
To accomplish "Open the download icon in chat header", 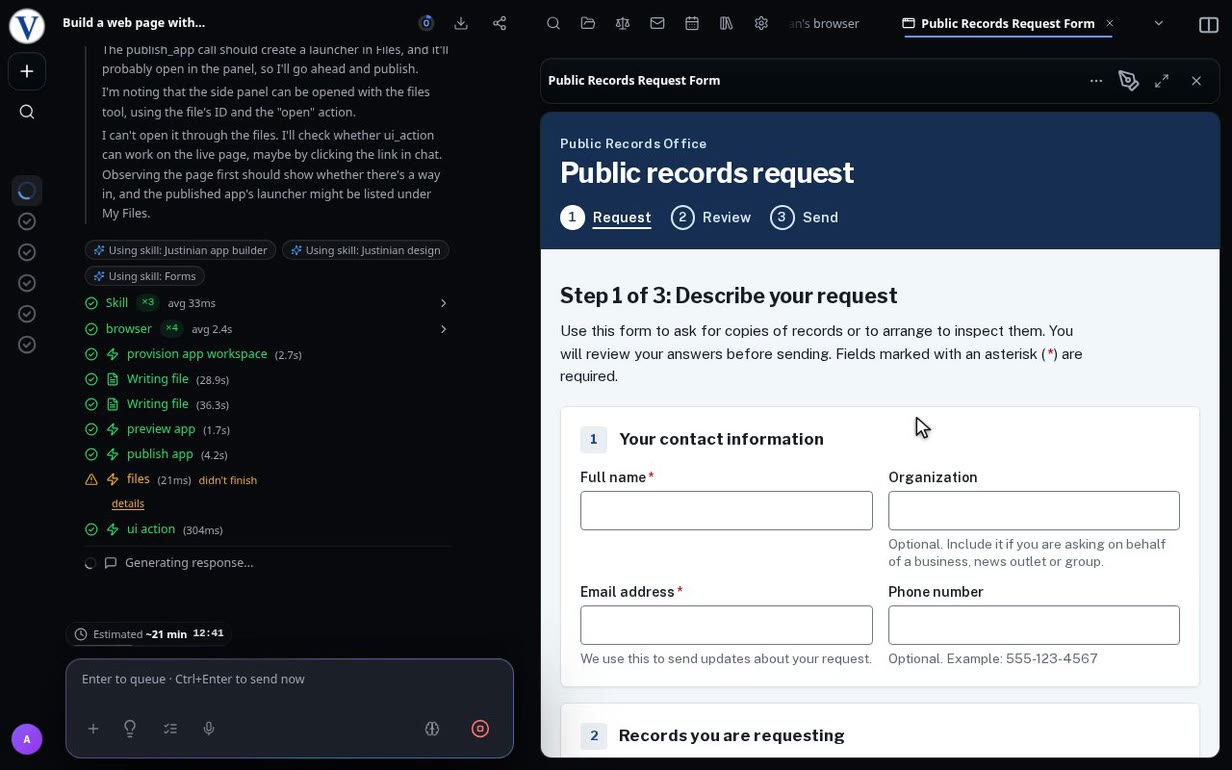I will 461,23.
